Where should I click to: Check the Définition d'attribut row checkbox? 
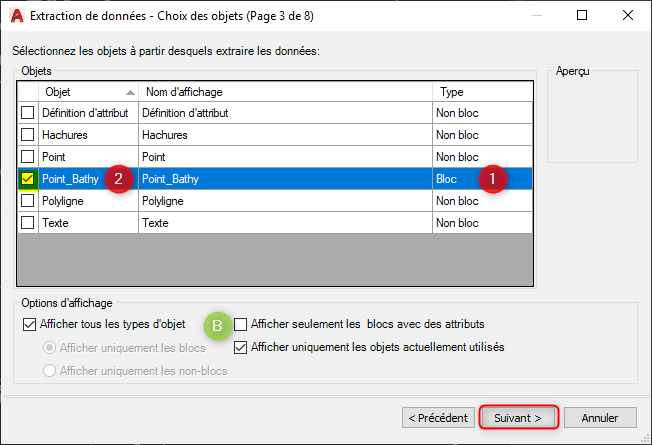tap(28, 113)
